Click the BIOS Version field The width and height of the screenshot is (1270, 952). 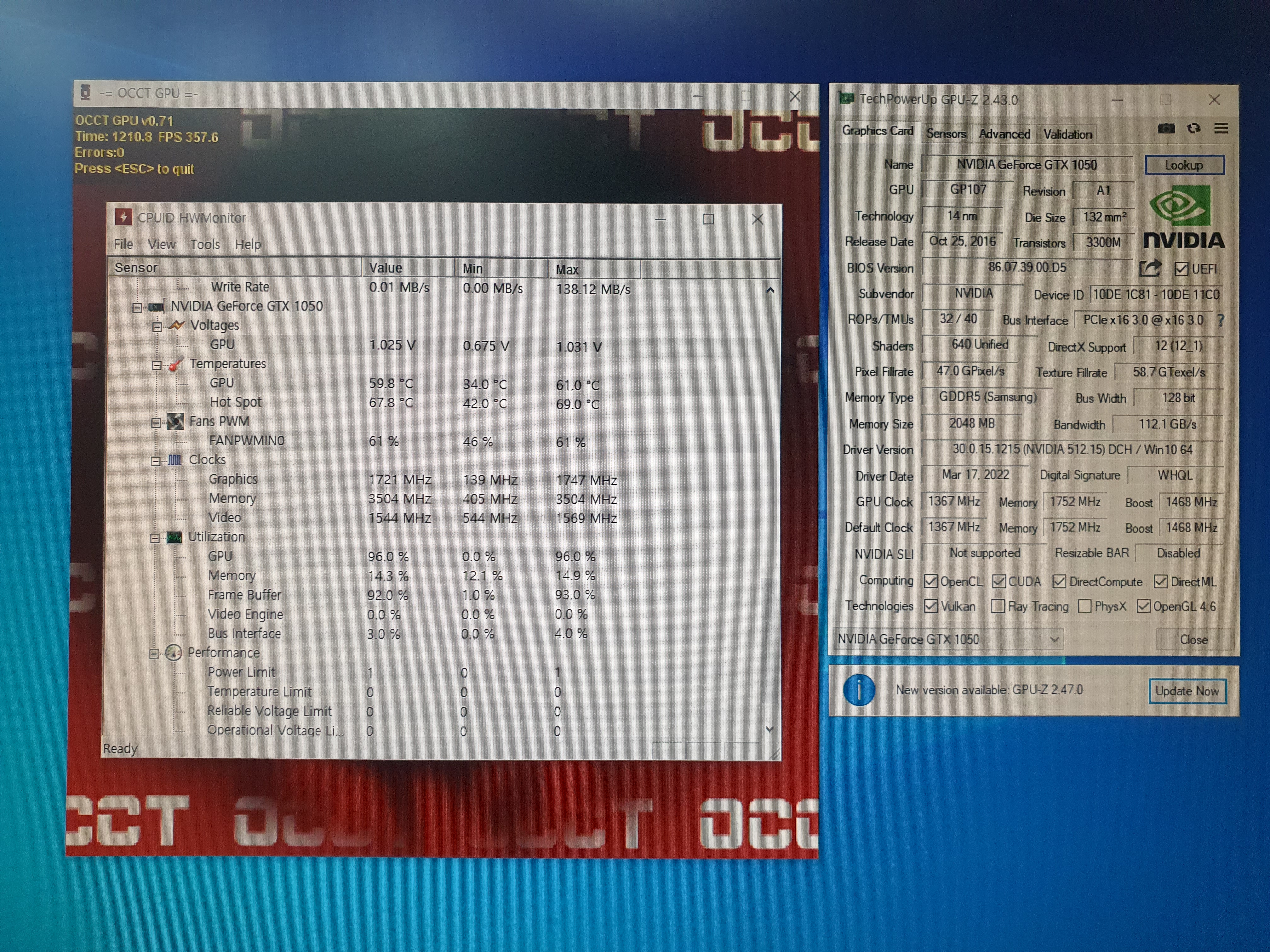[x=1027, y=267]
